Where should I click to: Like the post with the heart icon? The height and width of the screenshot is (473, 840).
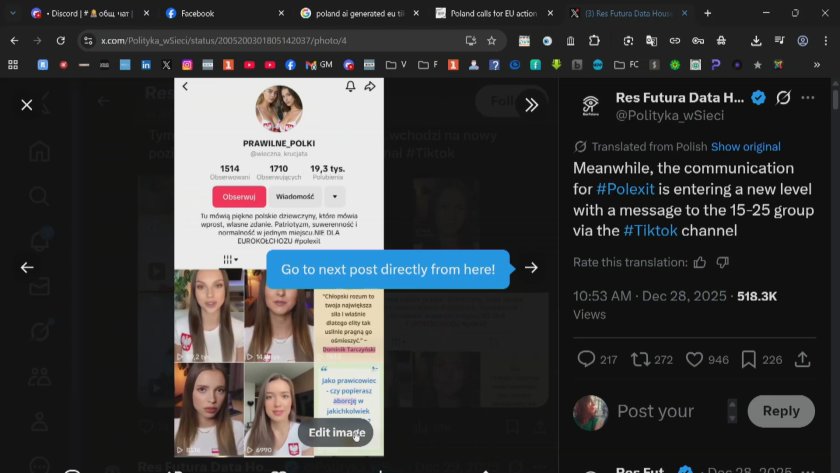tap(690, 360)
